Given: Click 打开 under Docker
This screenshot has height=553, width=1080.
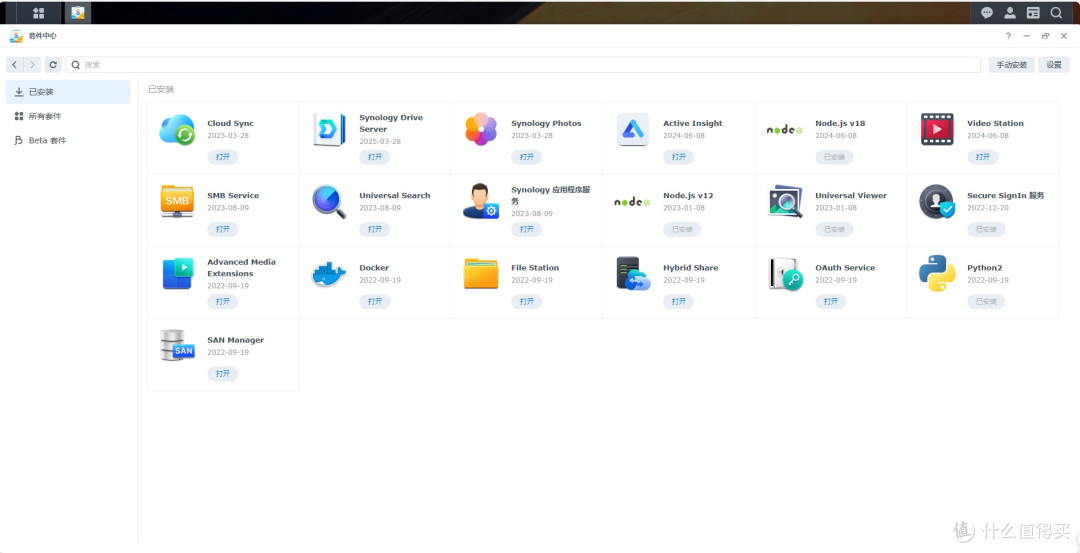Looking at the screenshot, I should 375,302.
